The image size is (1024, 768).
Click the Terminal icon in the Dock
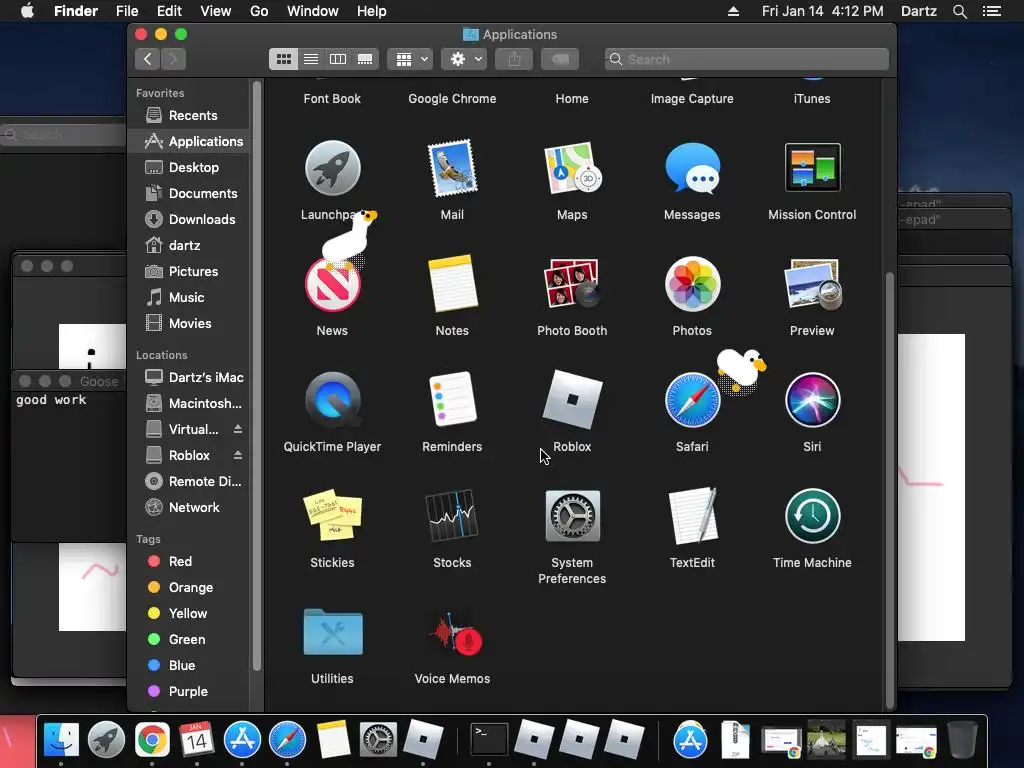(x=490, y=740)
